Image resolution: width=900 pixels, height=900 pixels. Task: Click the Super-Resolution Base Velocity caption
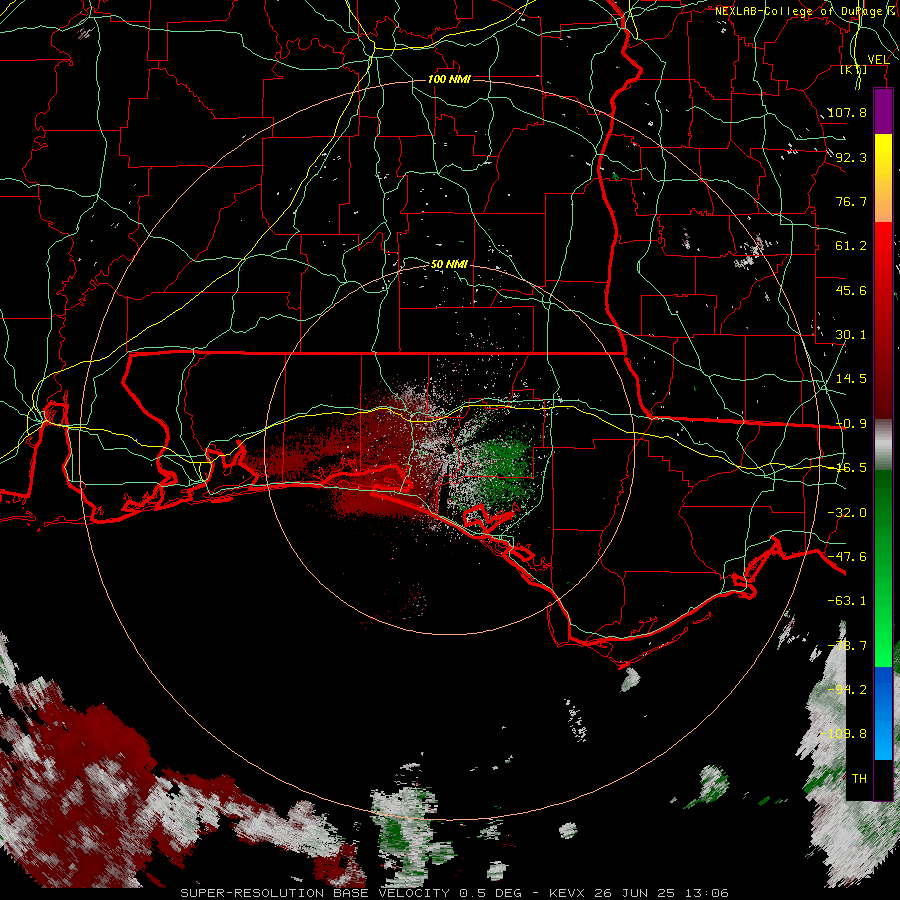(454, 893)
